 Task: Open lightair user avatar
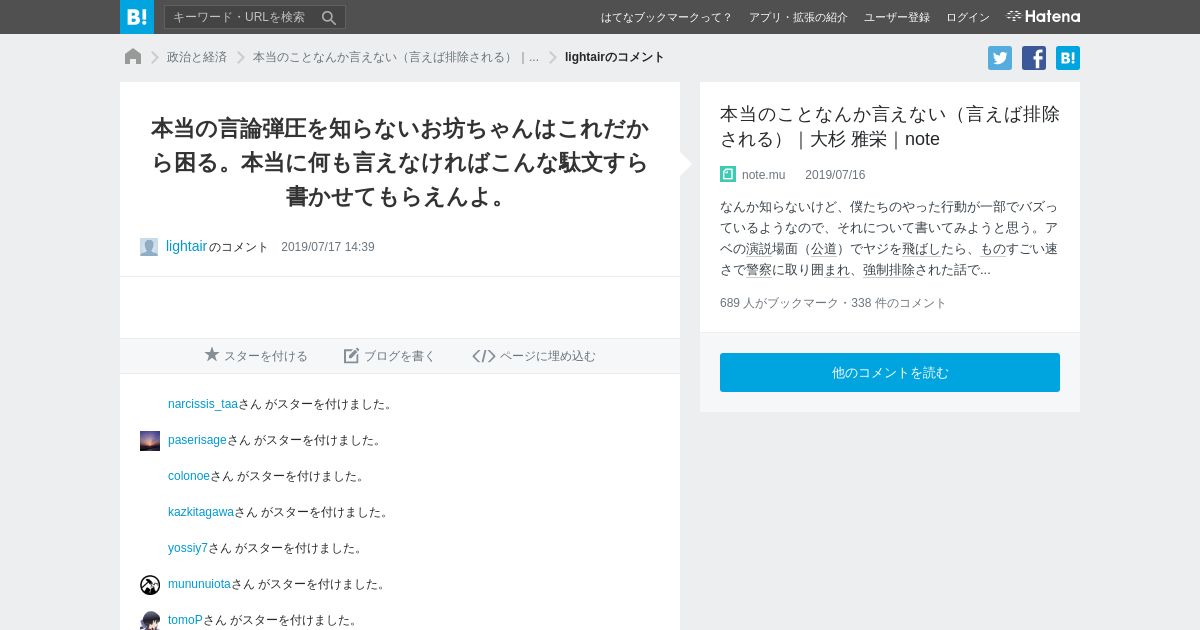149,247
